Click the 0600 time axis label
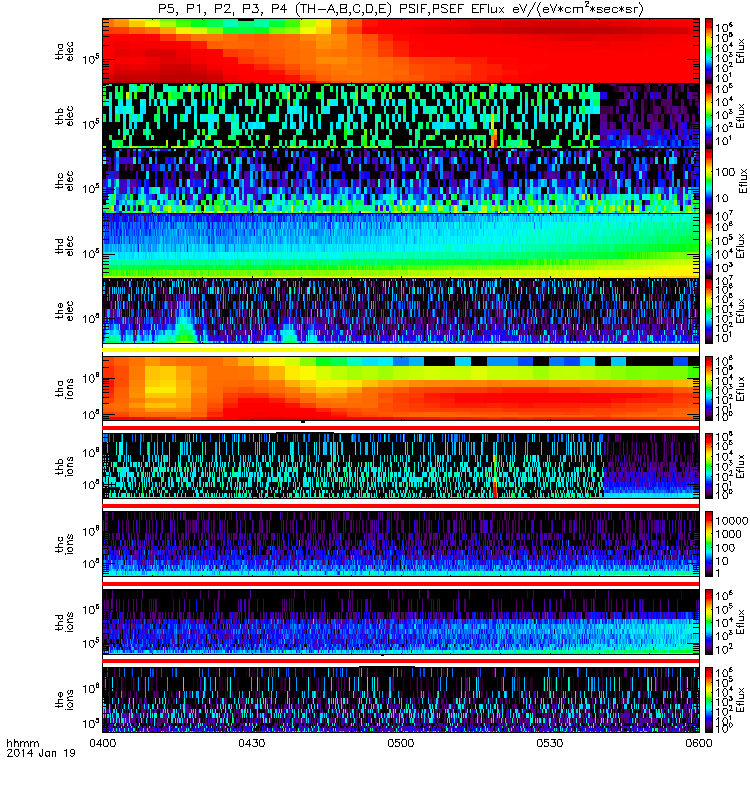 (x=698, y=743)
